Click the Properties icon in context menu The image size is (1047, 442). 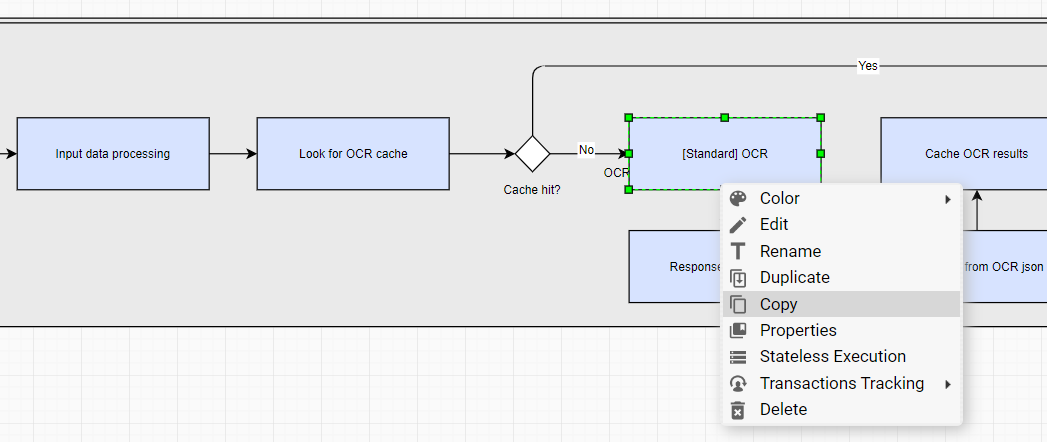coord(738,330)
